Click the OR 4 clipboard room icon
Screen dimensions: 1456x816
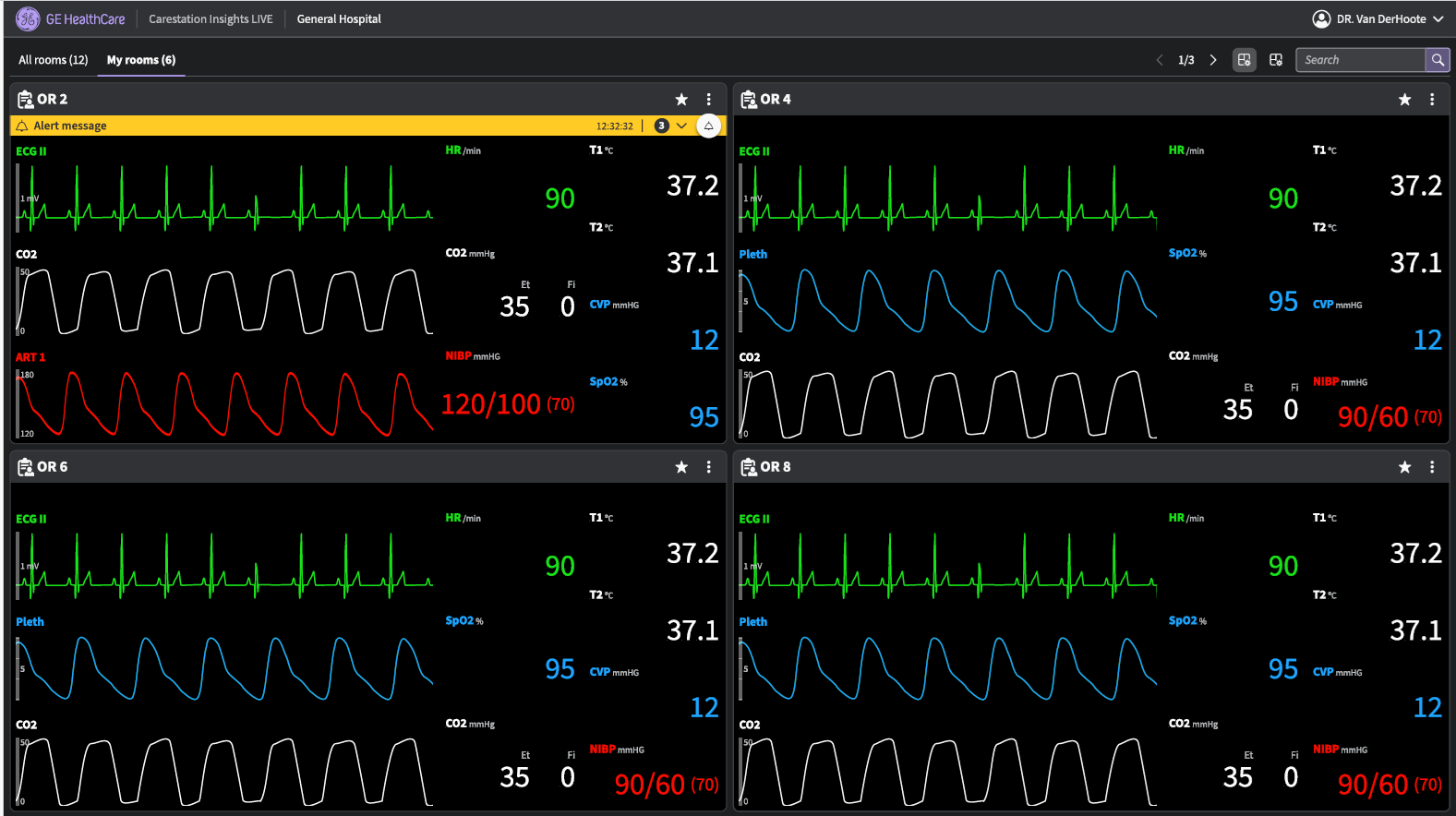[749, 100]
